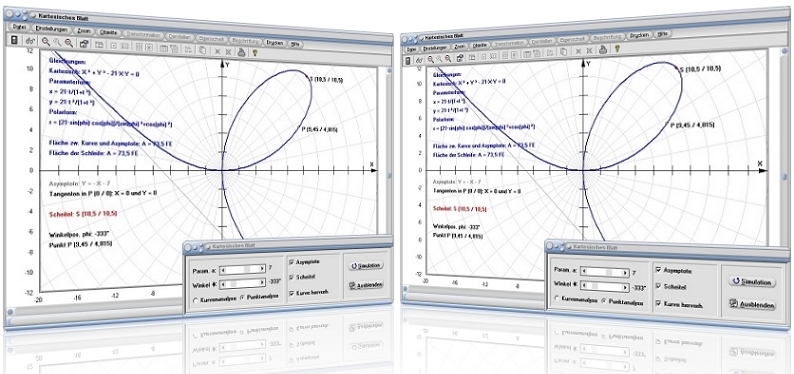This screenshot has width=794, height=374.
Task: Click the second X delete icon, right window
Action: tap(590, 51)
